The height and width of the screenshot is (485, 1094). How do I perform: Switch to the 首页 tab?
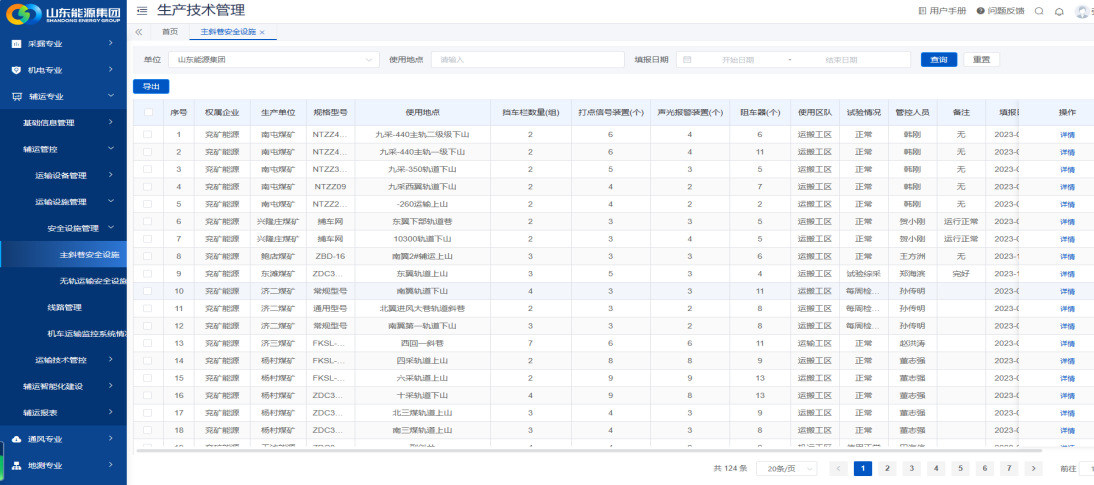click(x=170, y=32)
